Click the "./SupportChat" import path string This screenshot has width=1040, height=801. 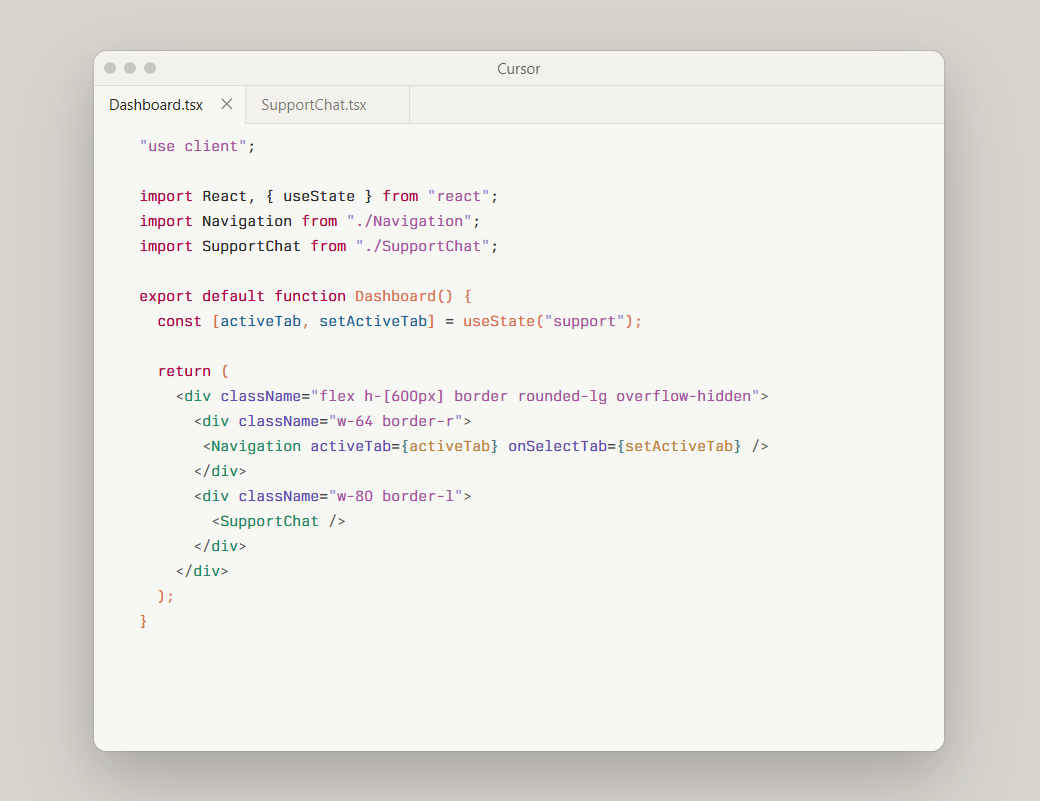[422, 246]
